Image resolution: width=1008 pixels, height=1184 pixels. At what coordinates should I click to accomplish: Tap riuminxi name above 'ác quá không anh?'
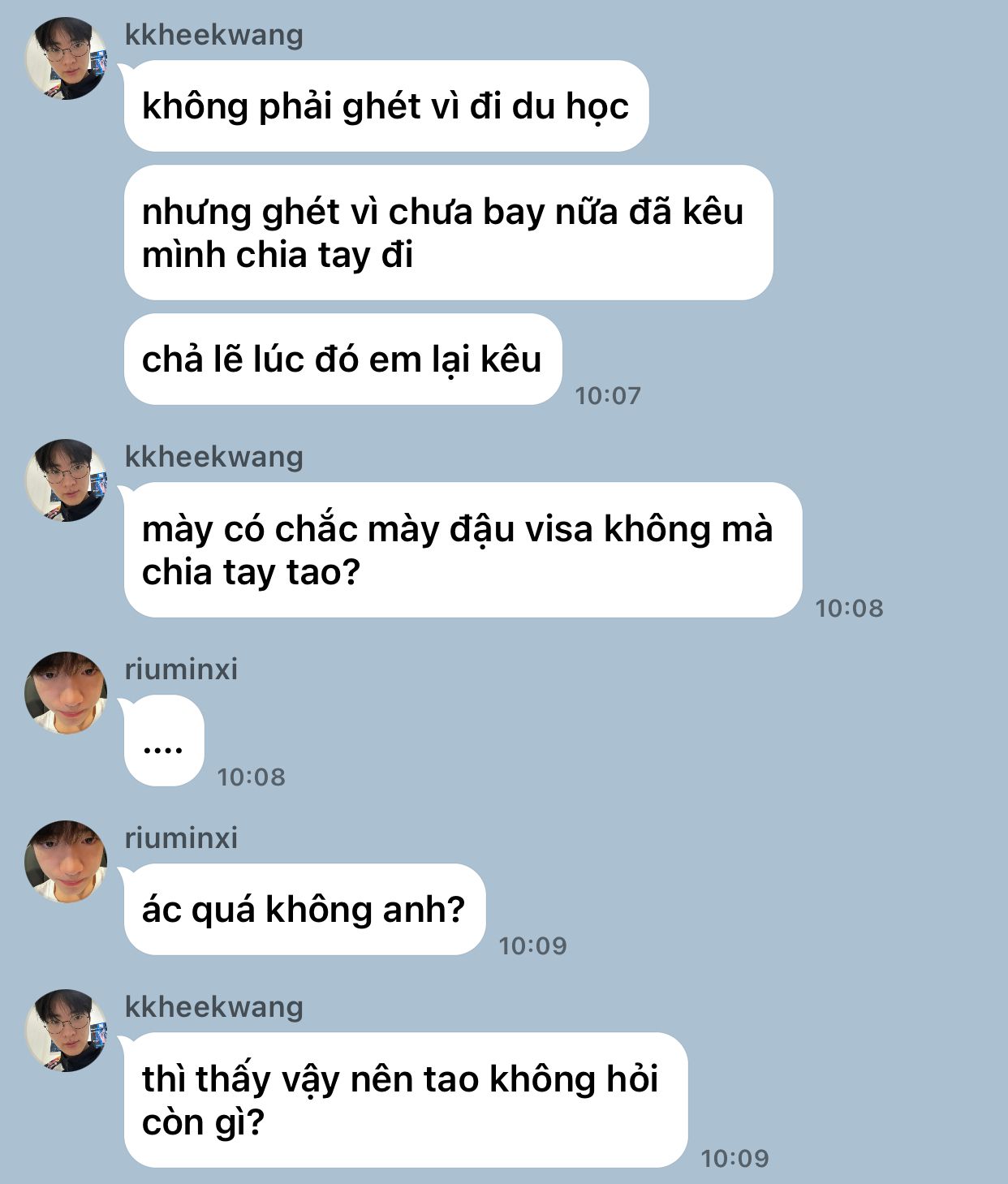pos(181,837)
